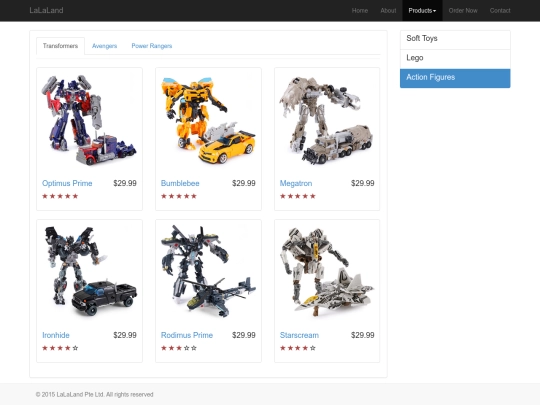This screenshot has height=405, width=540.
Task: Open the Order Now page
Action: (463, 11)
